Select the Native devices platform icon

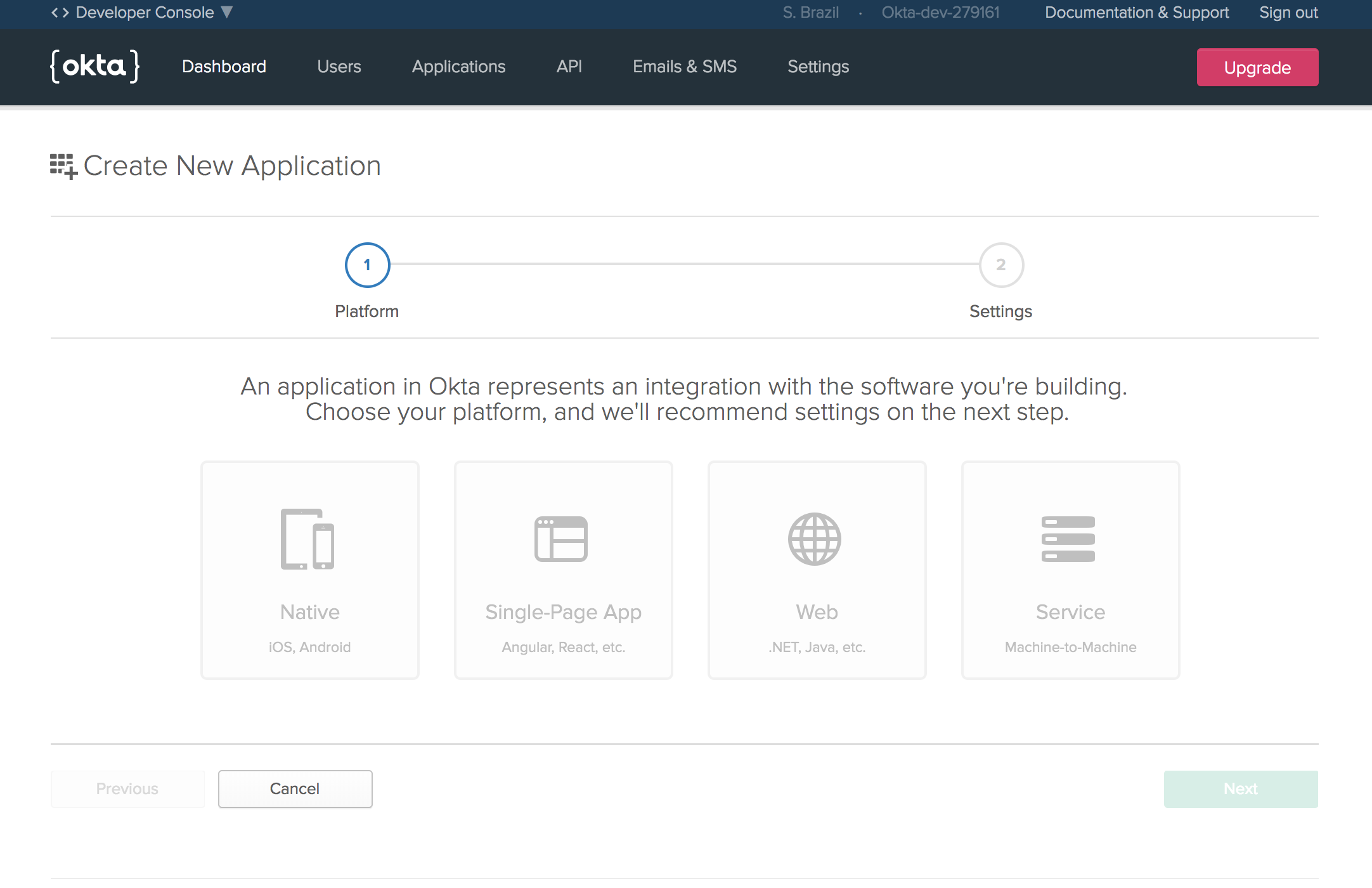(307, 539)
